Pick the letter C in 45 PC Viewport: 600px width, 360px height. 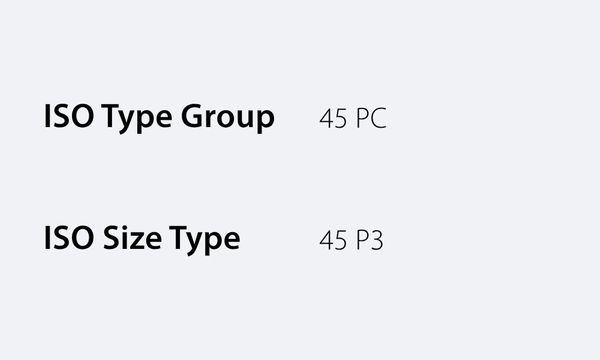coord(379,118)
